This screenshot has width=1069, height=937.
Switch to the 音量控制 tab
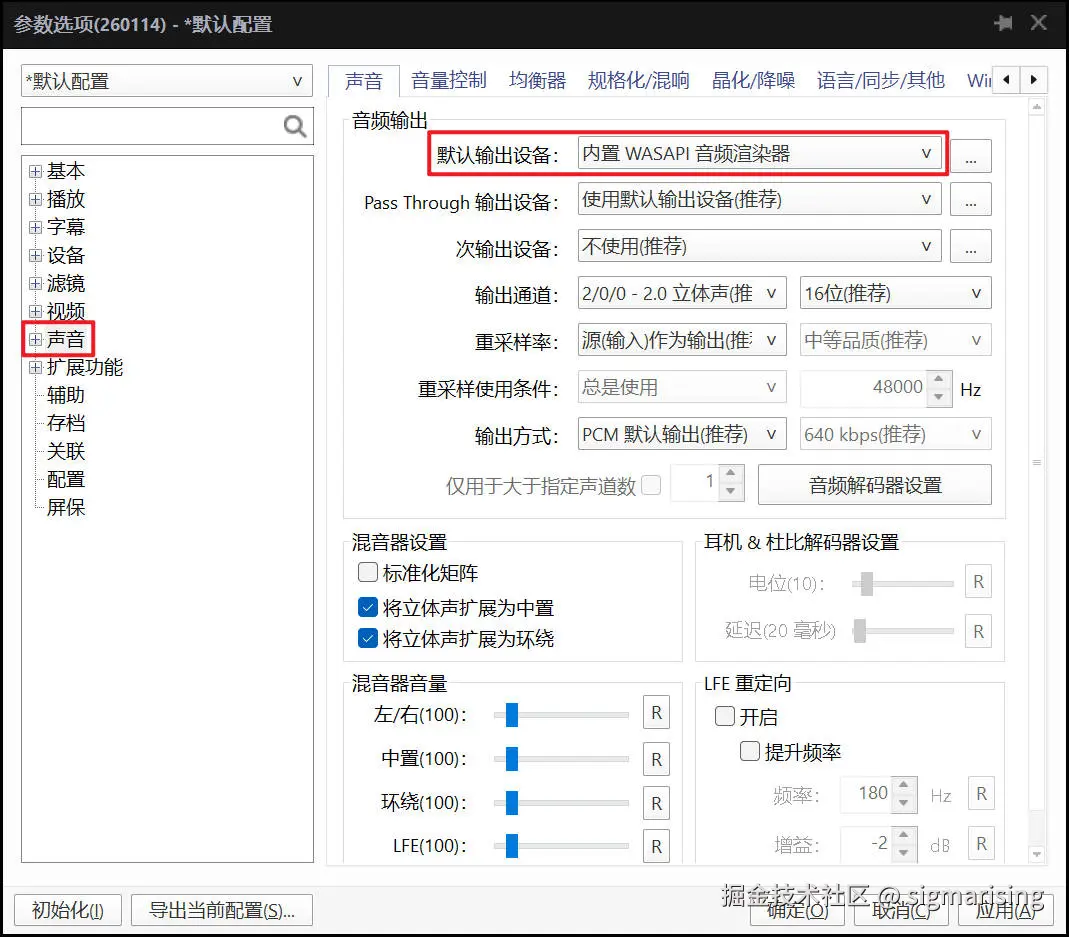(448, 80)
